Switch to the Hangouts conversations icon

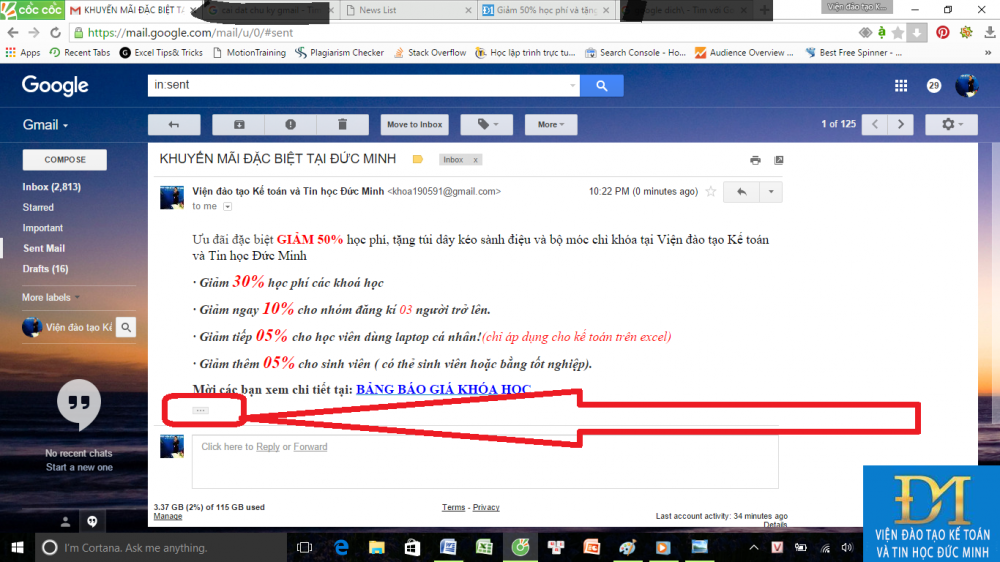point(92,522)
